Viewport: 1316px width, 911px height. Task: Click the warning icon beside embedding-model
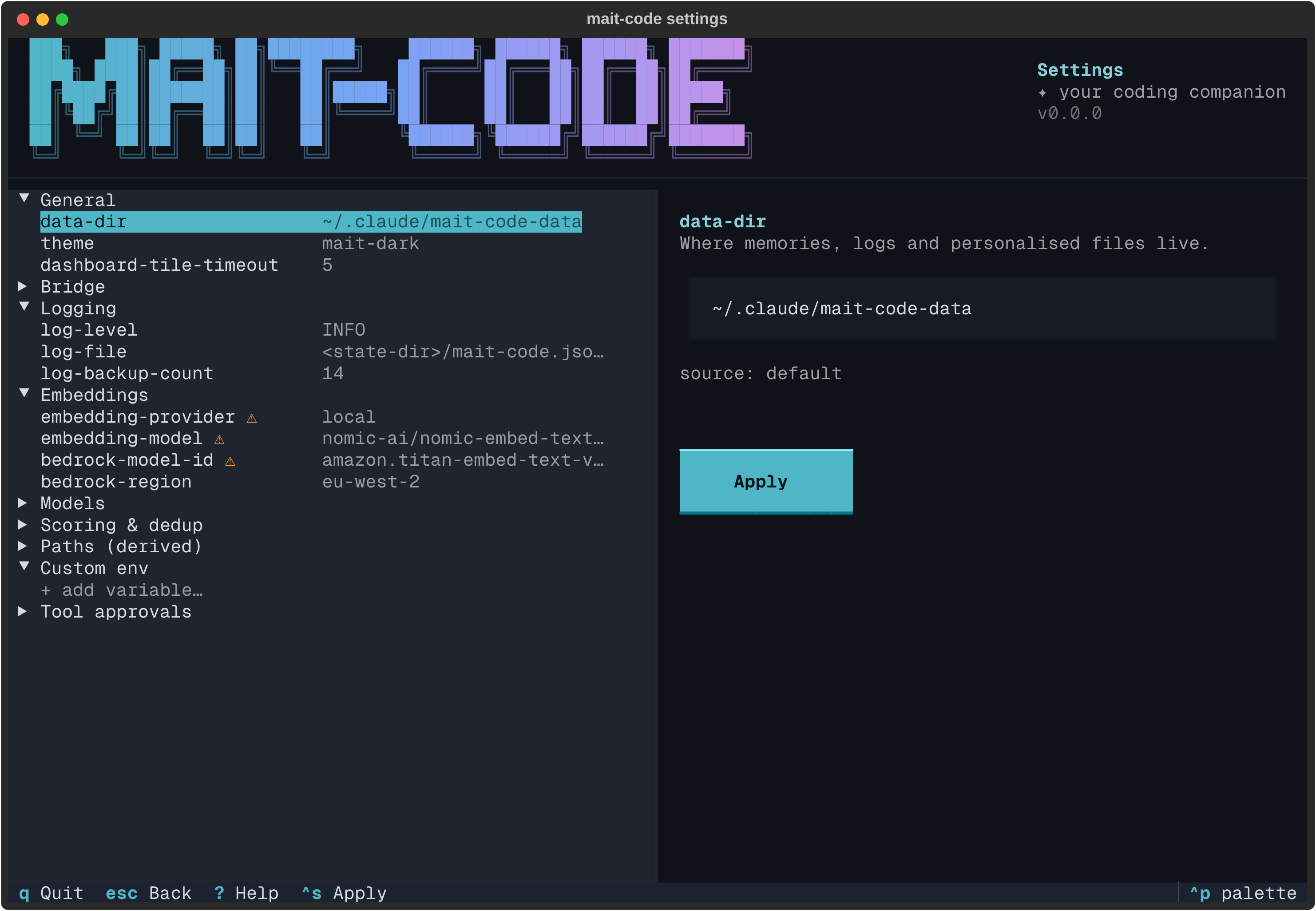(x=219, y=440)
